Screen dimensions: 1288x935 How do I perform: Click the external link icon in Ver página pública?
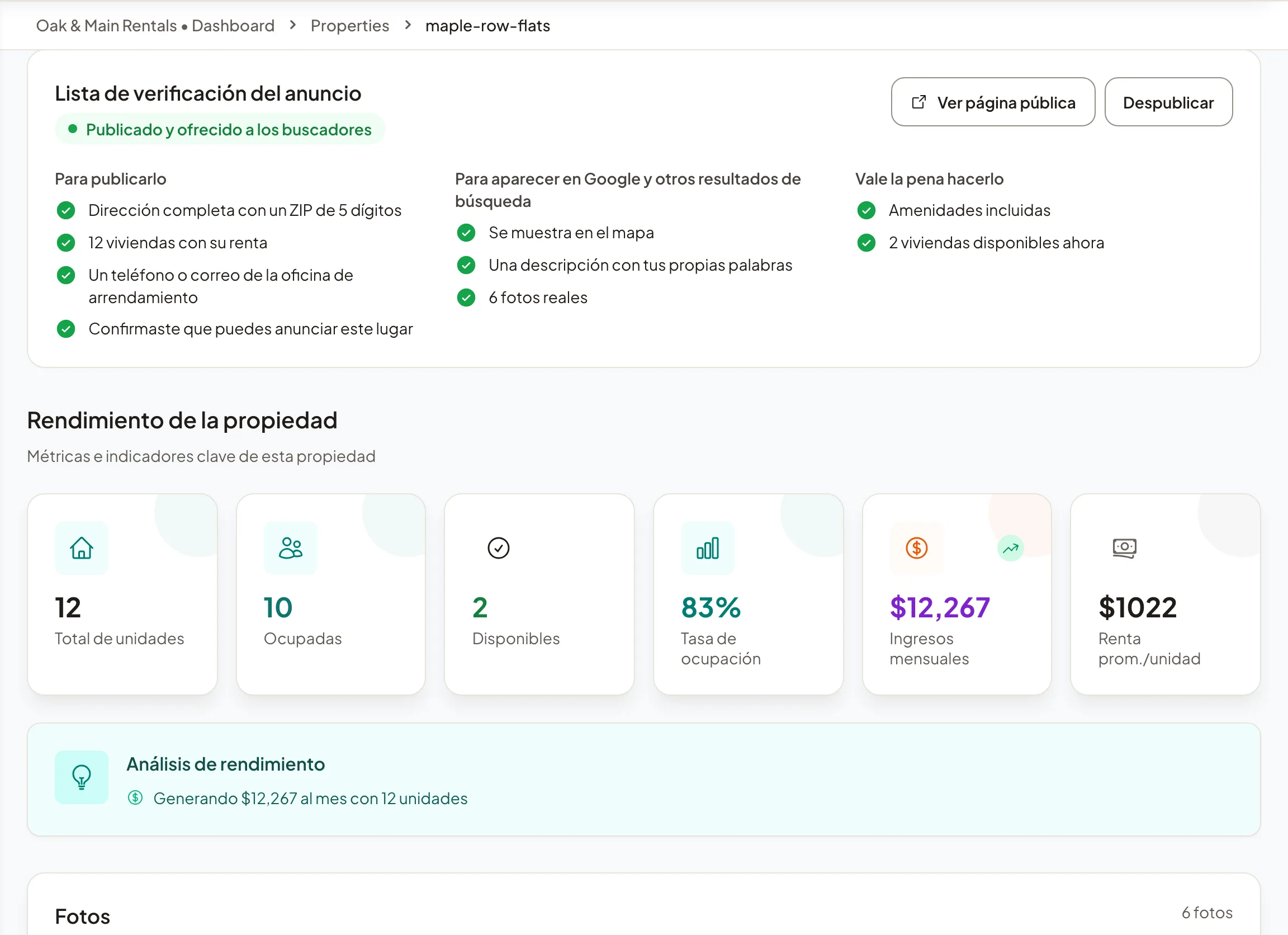[919, 102]
